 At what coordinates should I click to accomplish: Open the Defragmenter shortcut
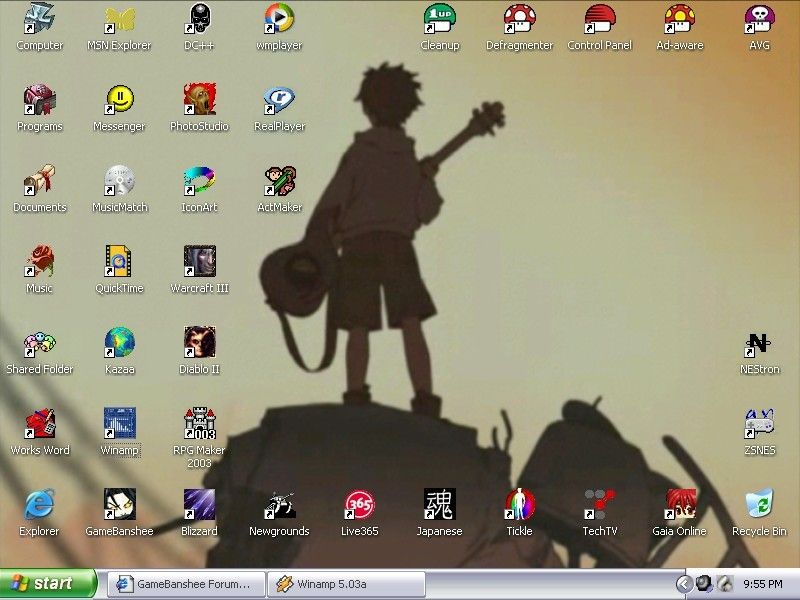[519, 19]
